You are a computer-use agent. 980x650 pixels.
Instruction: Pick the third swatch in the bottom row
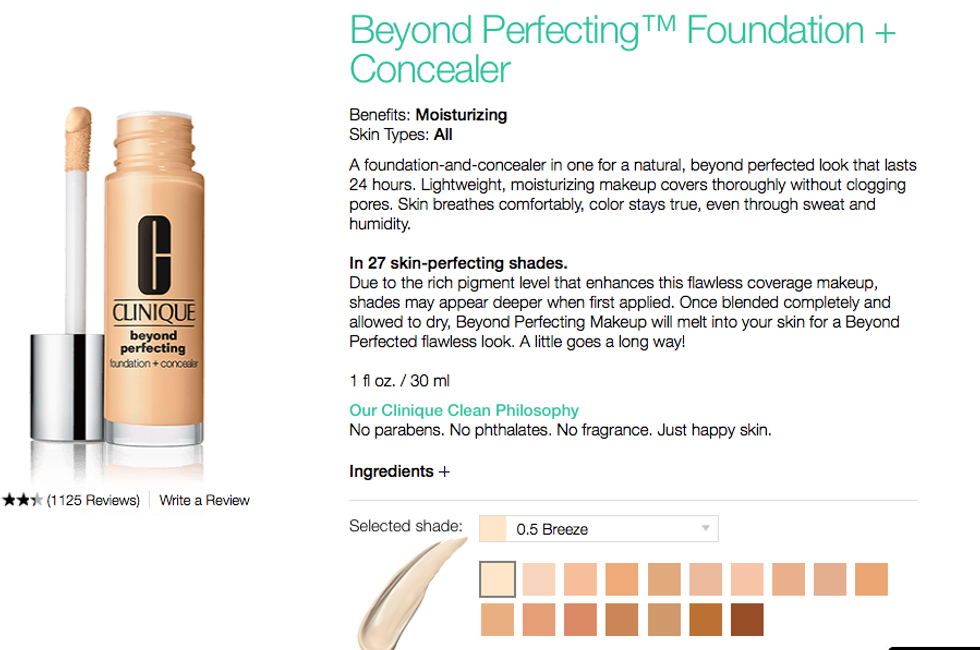click(580, 620)
